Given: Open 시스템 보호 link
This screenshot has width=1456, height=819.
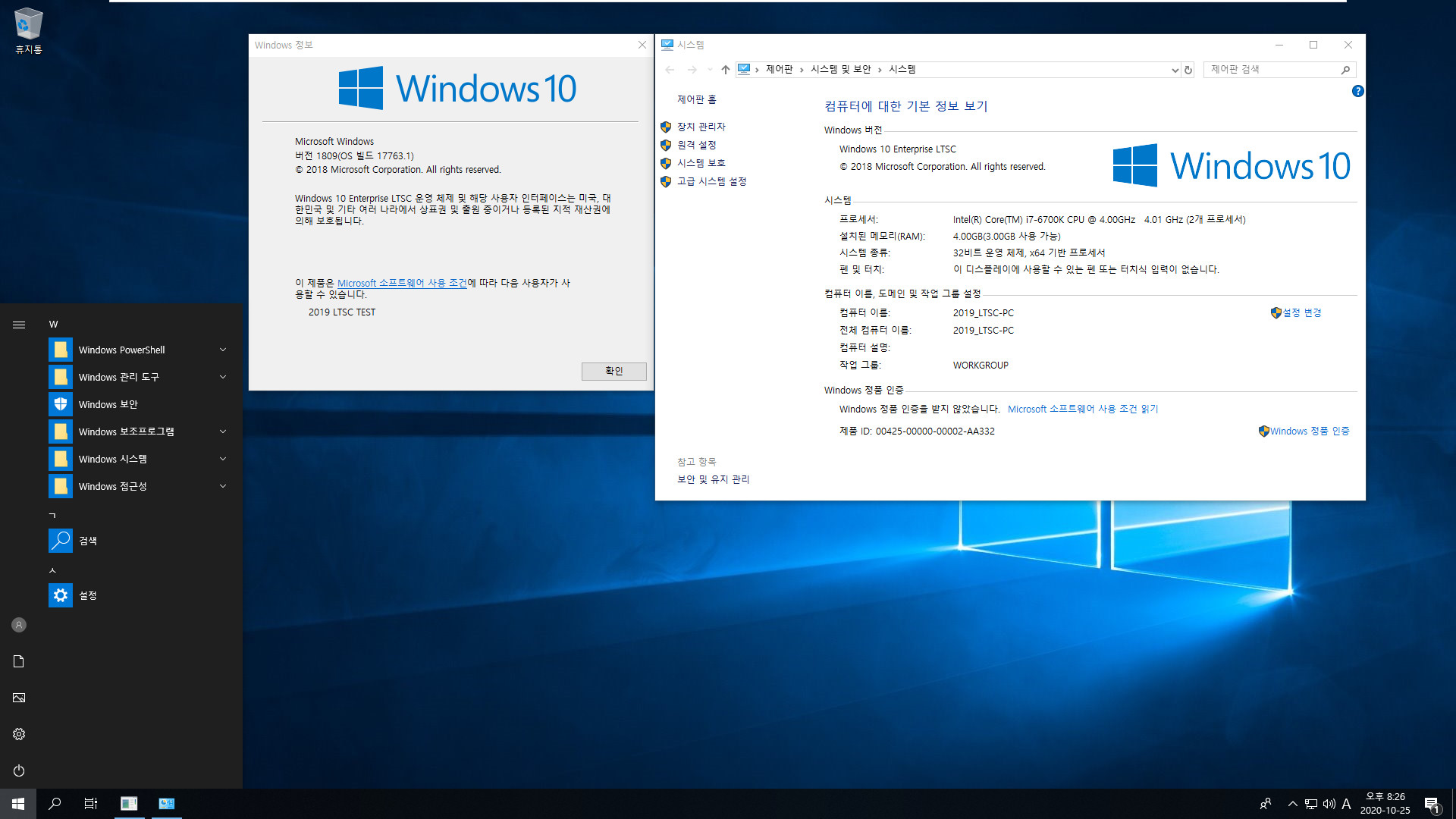Looking at the screenshot, I should (x=701, y=163).
